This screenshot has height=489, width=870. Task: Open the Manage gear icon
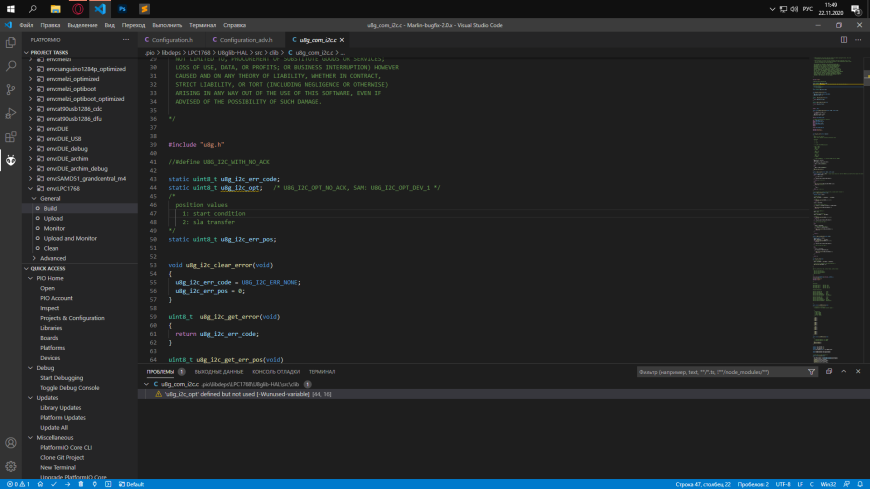(x=11, y=466)
